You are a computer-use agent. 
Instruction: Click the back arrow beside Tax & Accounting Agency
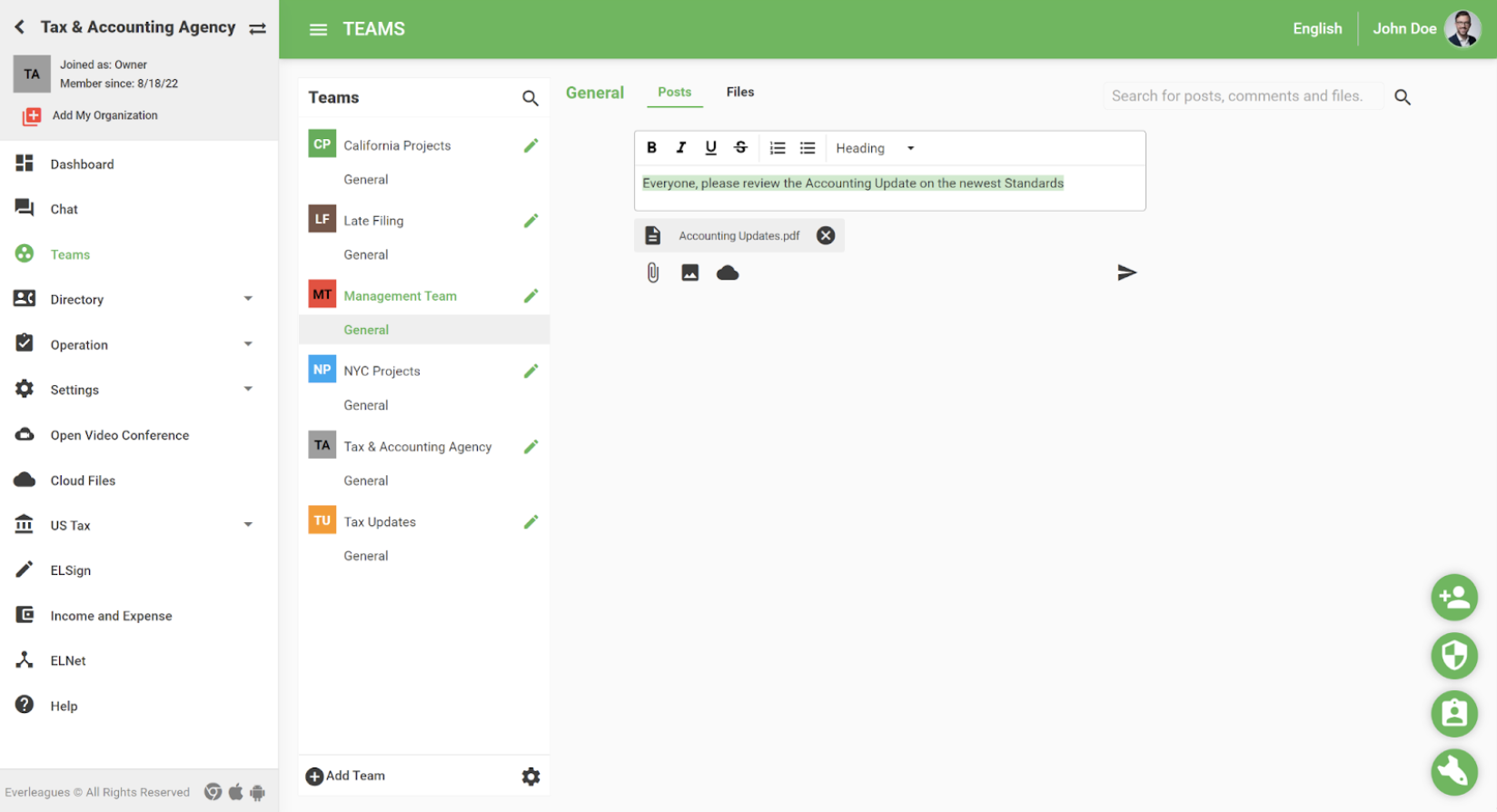click(20, 27)
